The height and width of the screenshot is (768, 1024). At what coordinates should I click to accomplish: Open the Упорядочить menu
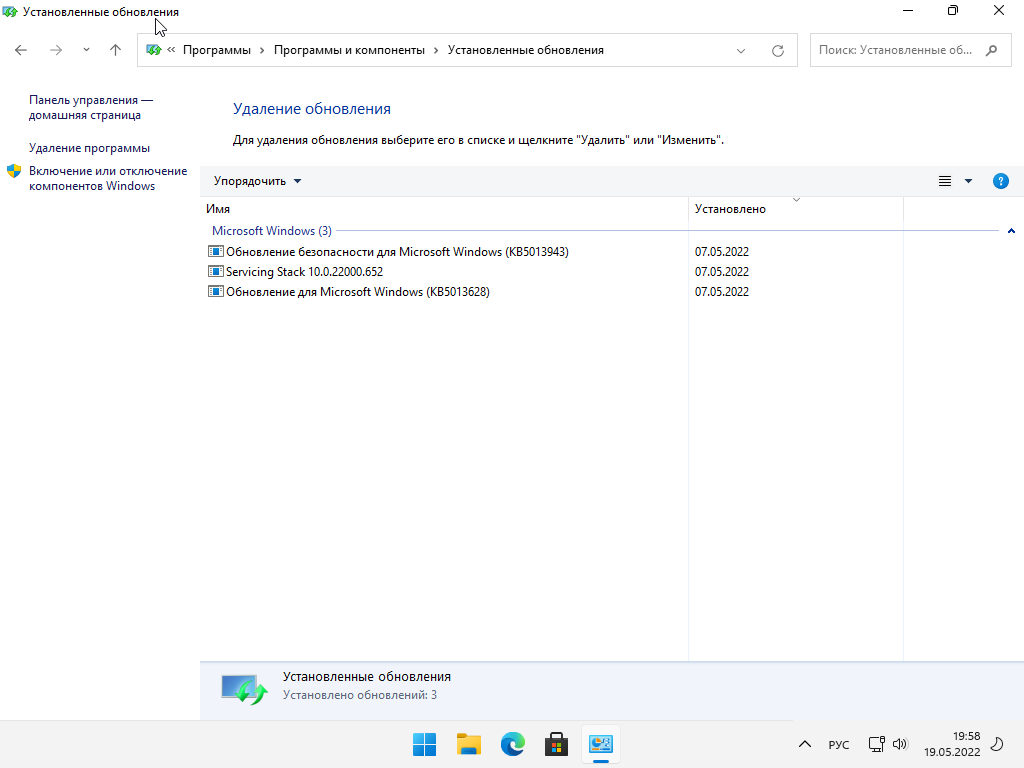click(x=257, y=181)
